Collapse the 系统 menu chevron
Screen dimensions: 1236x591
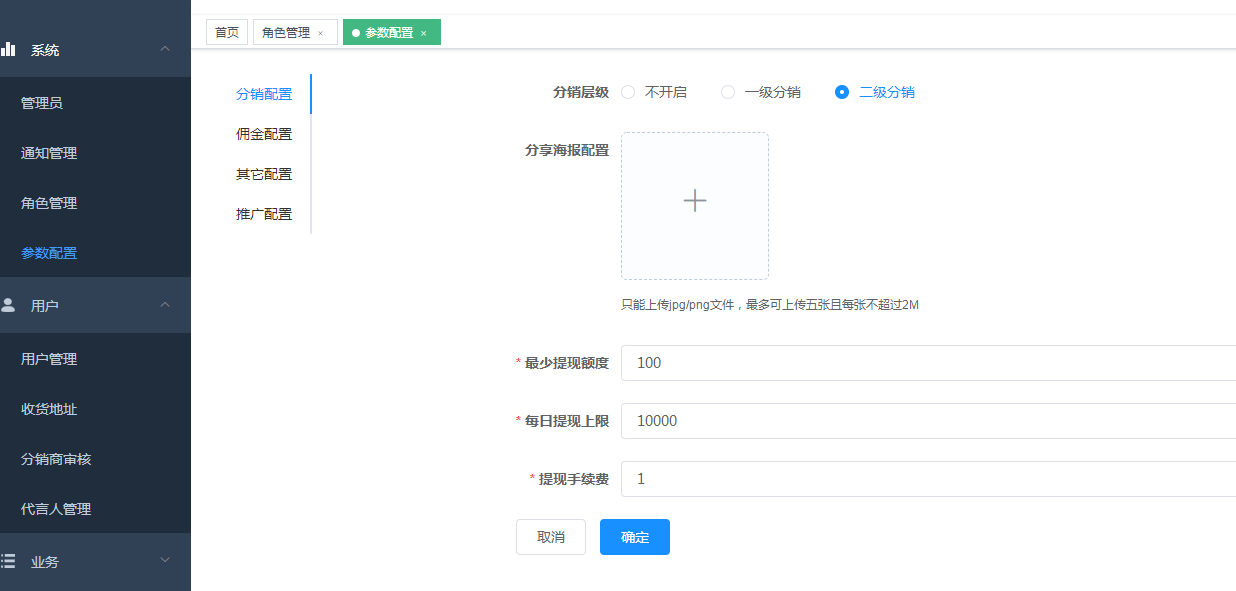click(x=166, y=49)
